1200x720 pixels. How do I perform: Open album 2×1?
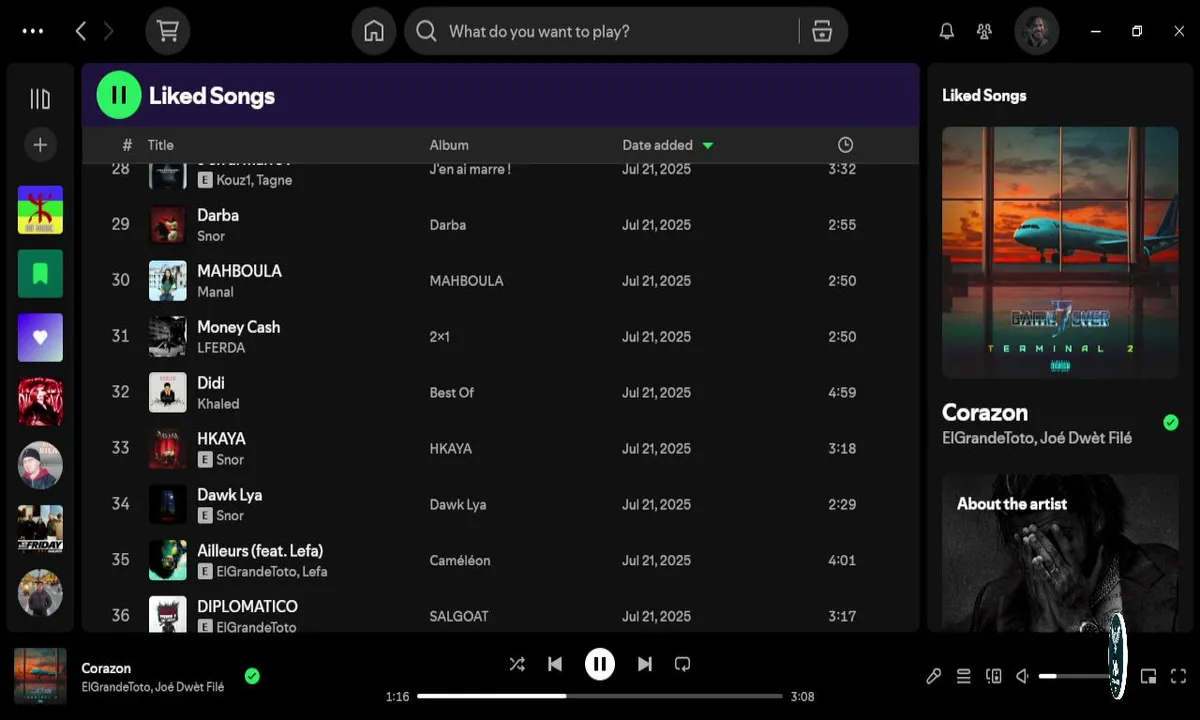(x=439, y=337)
